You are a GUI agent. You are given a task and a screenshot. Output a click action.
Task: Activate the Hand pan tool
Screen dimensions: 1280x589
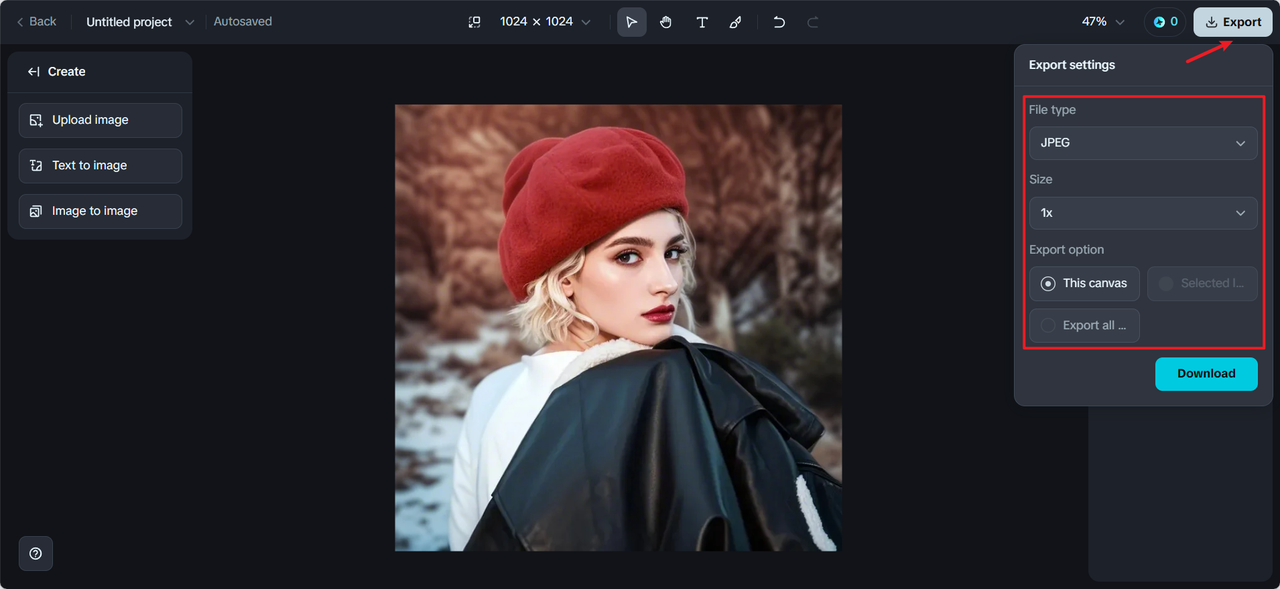tap(666, 22)
